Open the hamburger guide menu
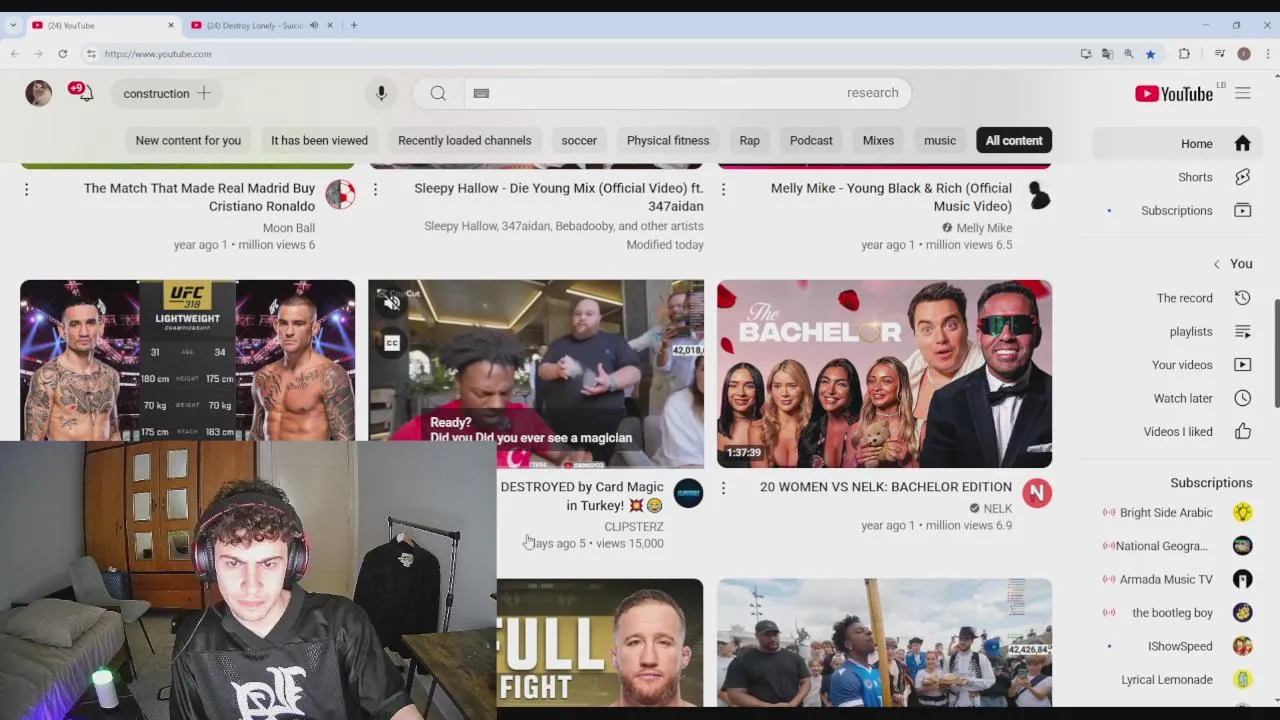The image size is (1280, 720). [x=1243, y=93]
